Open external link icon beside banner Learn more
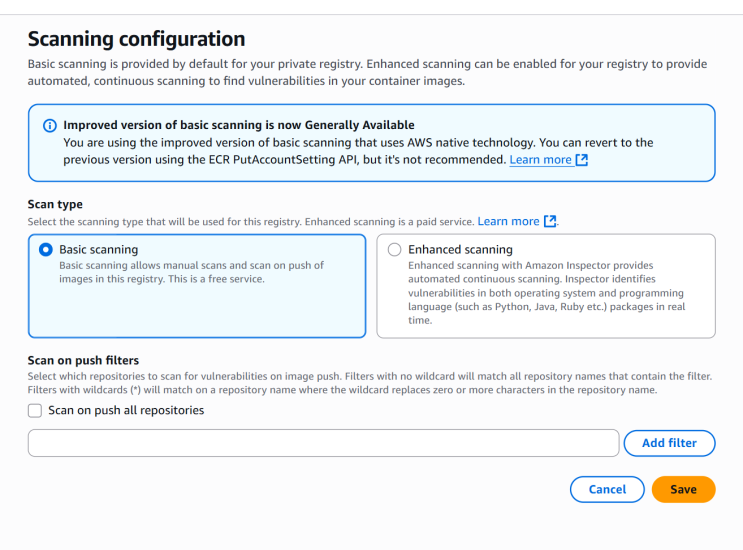 pos(582,160)
